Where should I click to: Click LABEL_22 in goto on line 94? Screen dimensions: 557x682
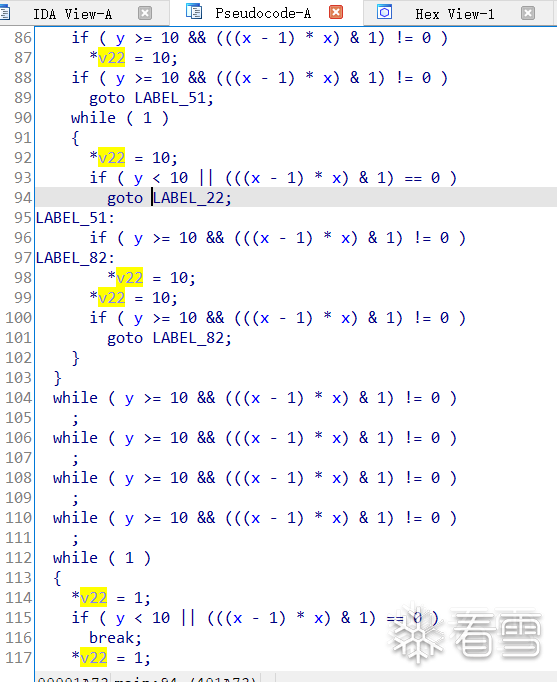pos(188,198)
